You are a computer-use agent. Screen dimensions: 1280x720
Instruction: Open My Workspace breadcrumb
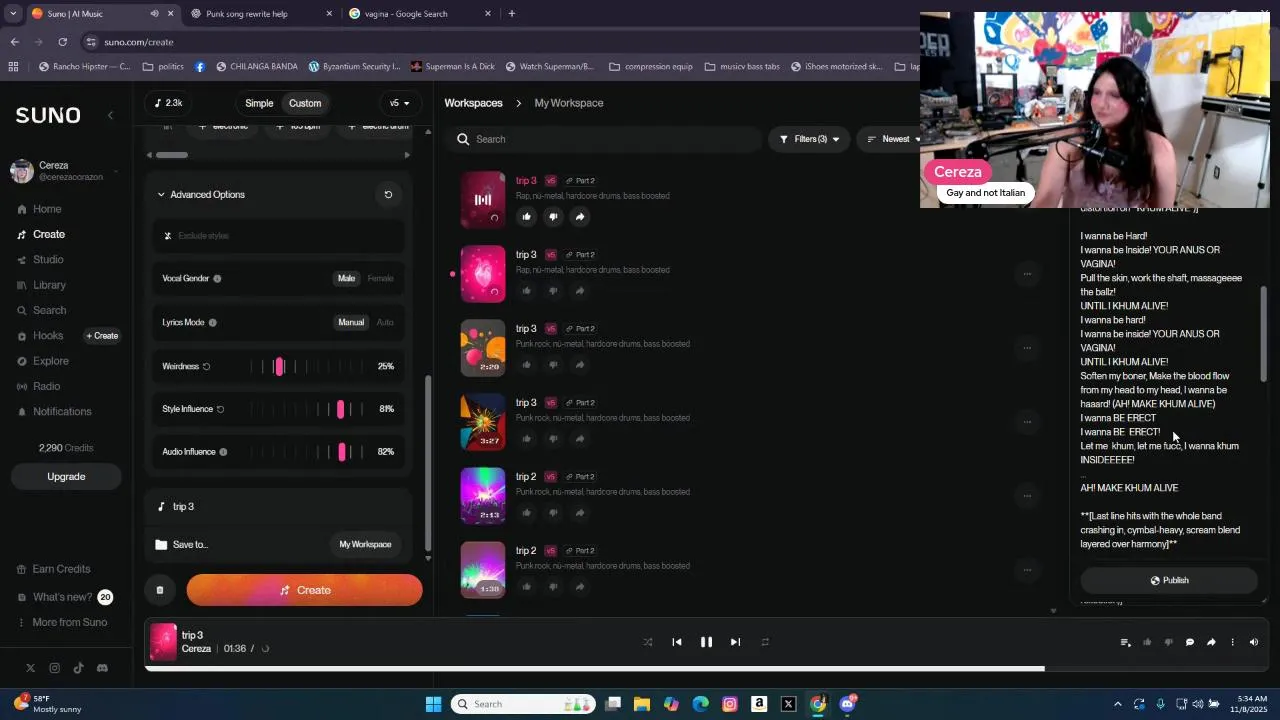pos(569,103)
